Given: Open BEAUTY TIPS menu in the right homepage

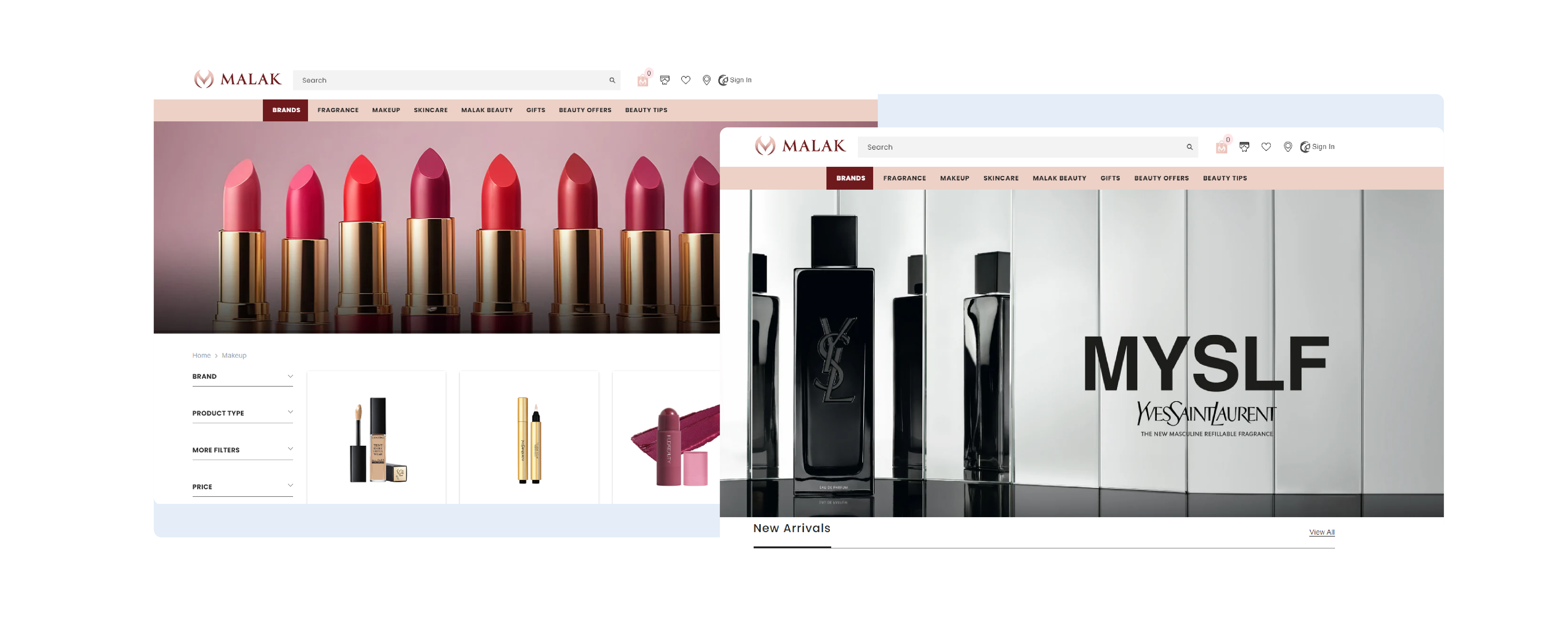Looking at the screenshot, I should tap(1225, 178).
